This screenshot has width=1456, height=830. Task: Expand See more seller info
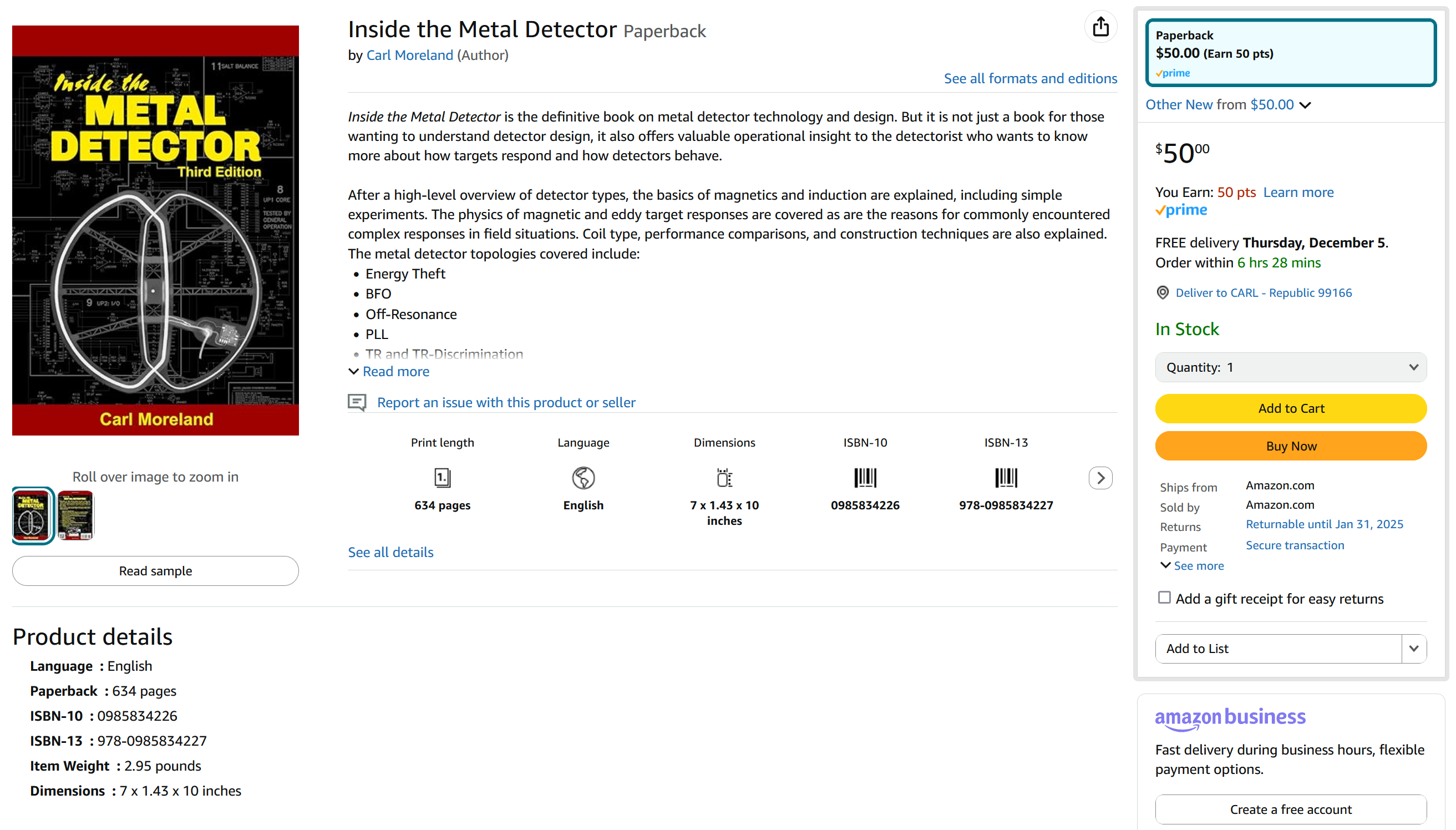1198,565
